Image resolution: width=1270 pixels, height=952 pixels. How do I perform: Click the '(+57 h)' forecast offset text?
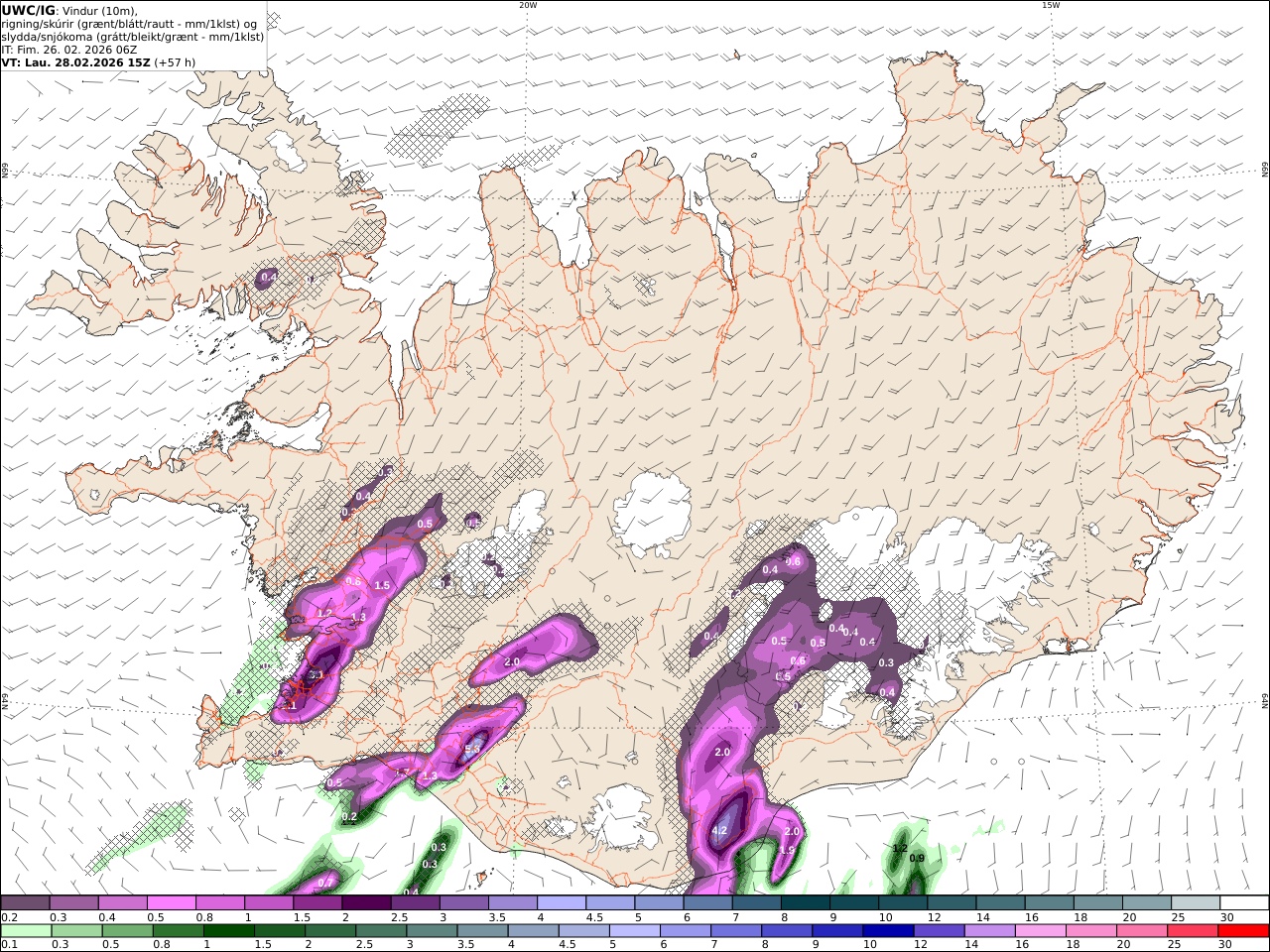pos(175,62)
